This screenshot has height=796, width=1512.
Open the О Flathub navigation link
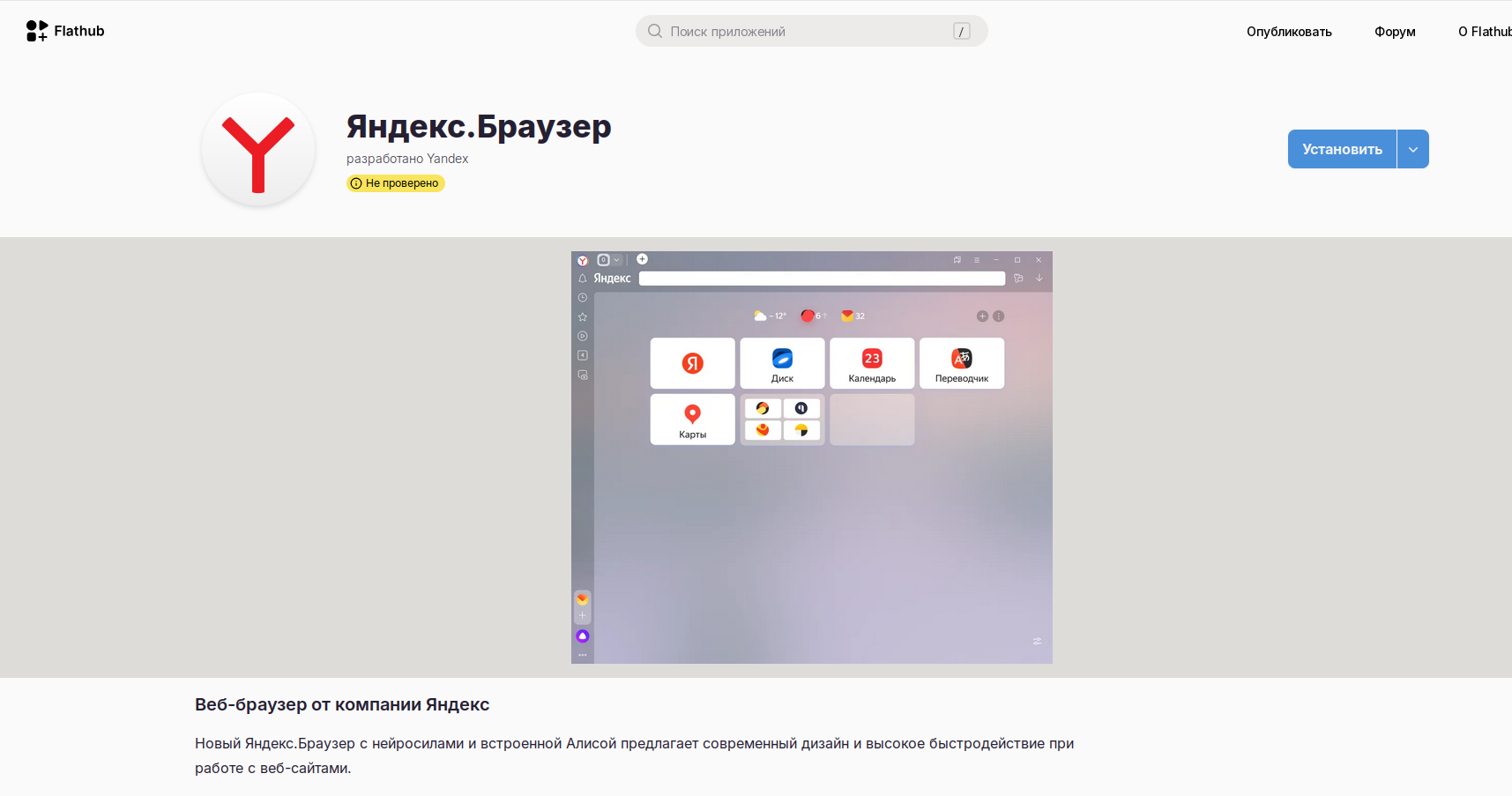point(1485,32)
